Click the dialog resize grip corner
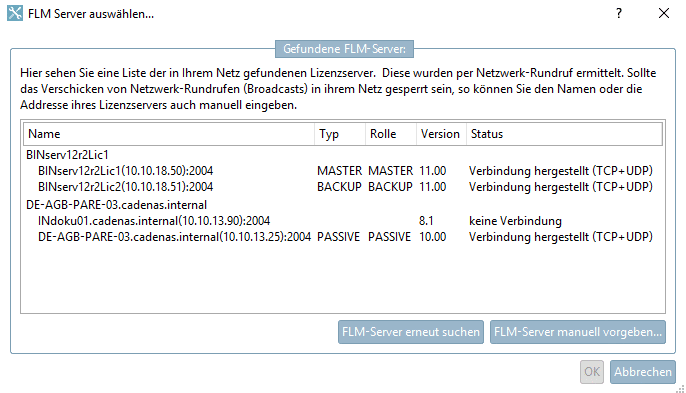The image size is (686, 393). coord(680,388)
